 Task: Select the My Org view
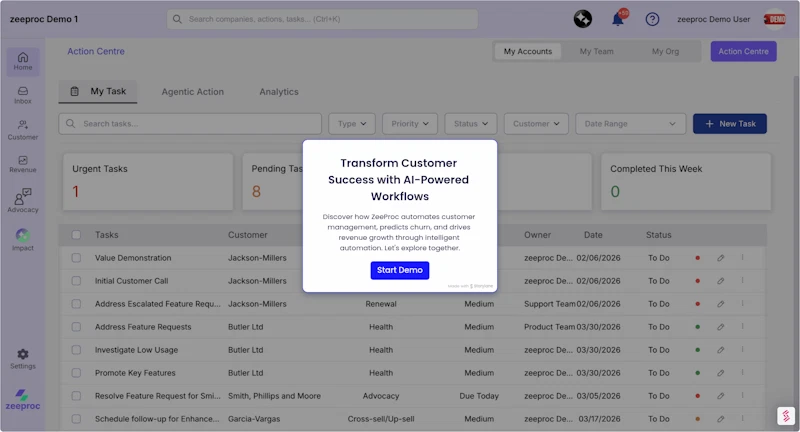coord(665,52)
